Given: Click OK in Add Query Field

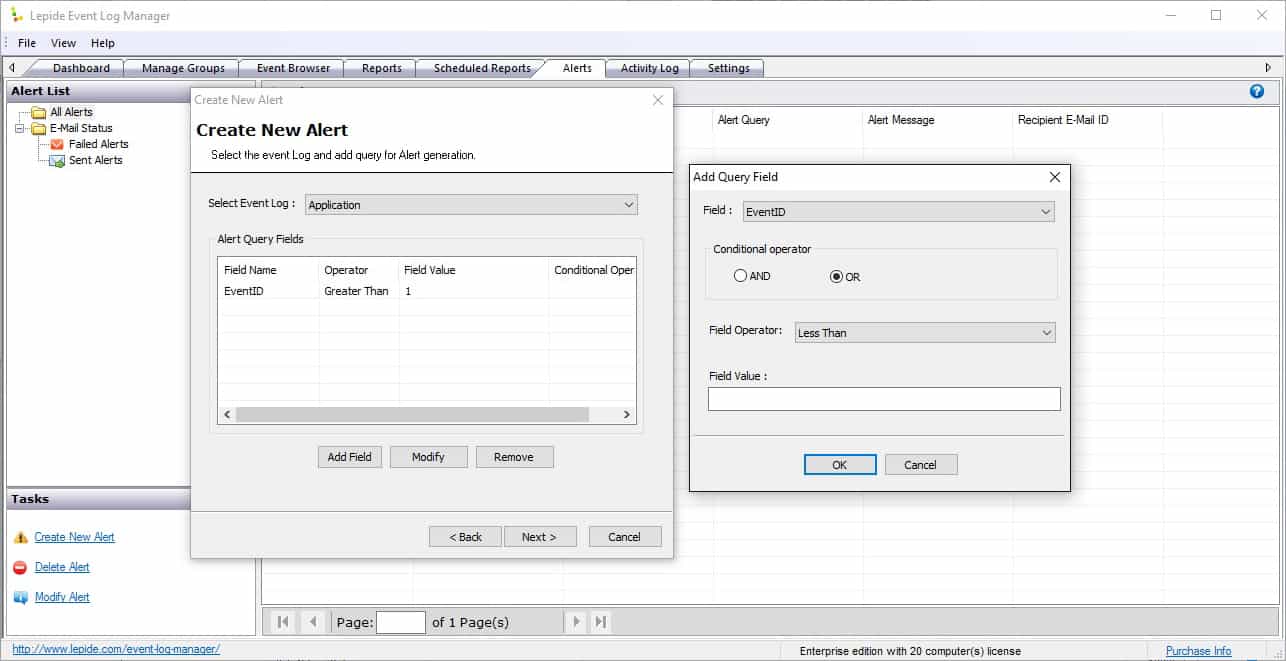Looking at the screenshot, I should [840, 465].
